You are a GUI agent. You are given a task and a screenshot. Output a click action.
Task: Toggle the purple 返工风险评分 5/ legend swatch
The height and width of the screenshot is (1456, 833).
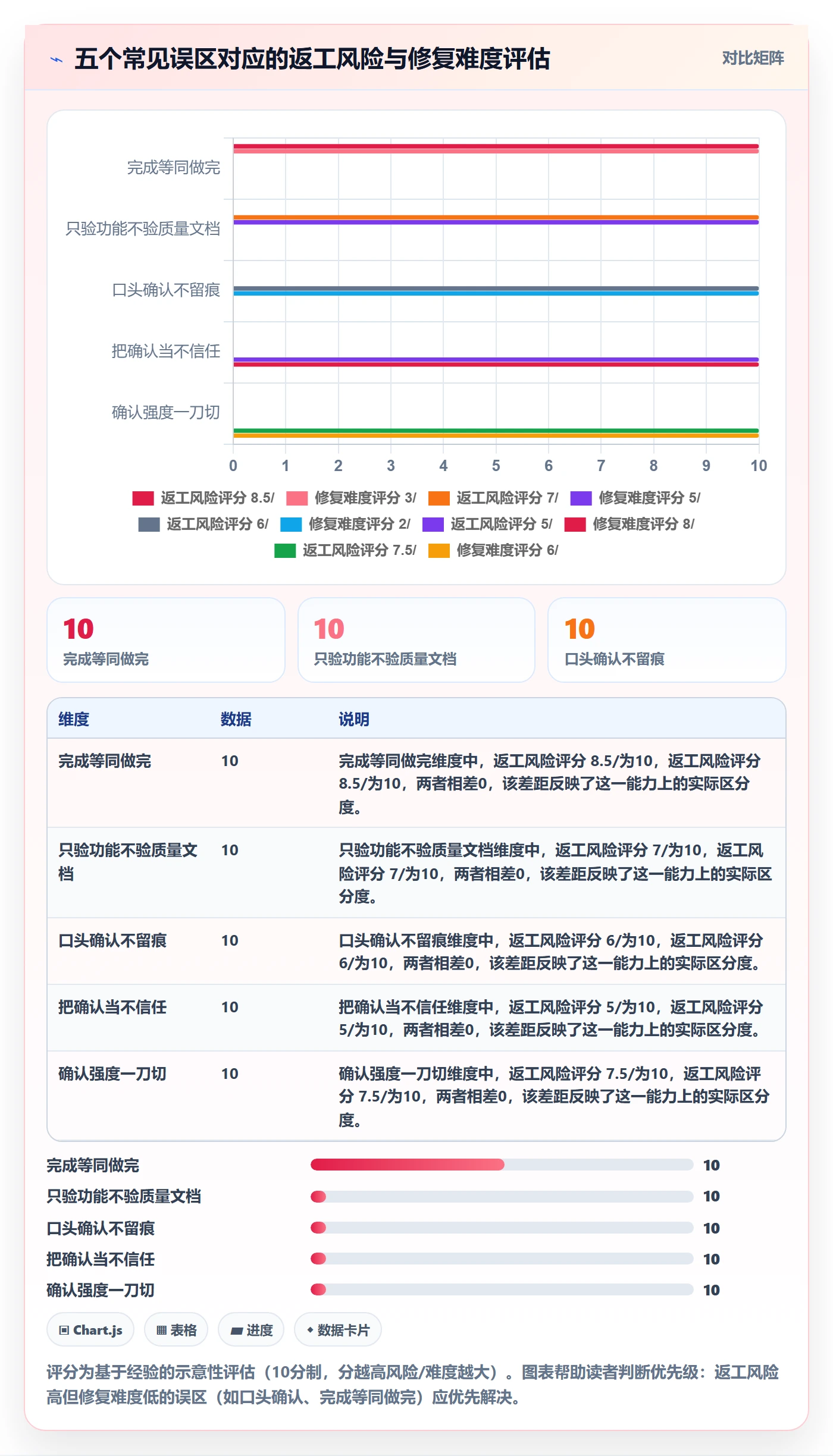[x=433, y=524]
